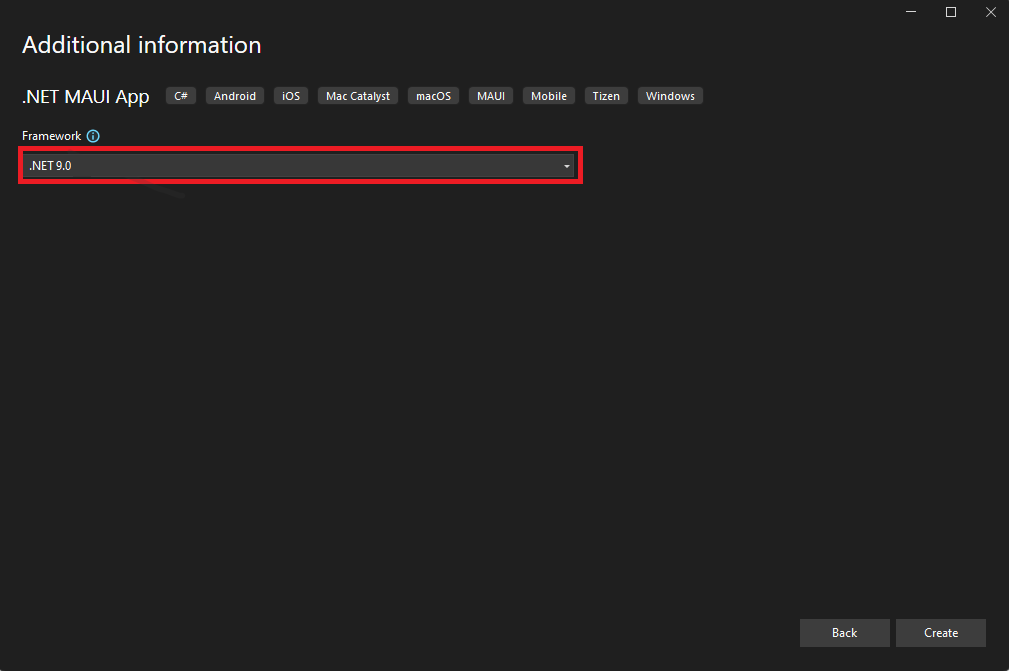The image size is (1009, 671).
Task: Maximize the dialog window
Action: [951, 12]
